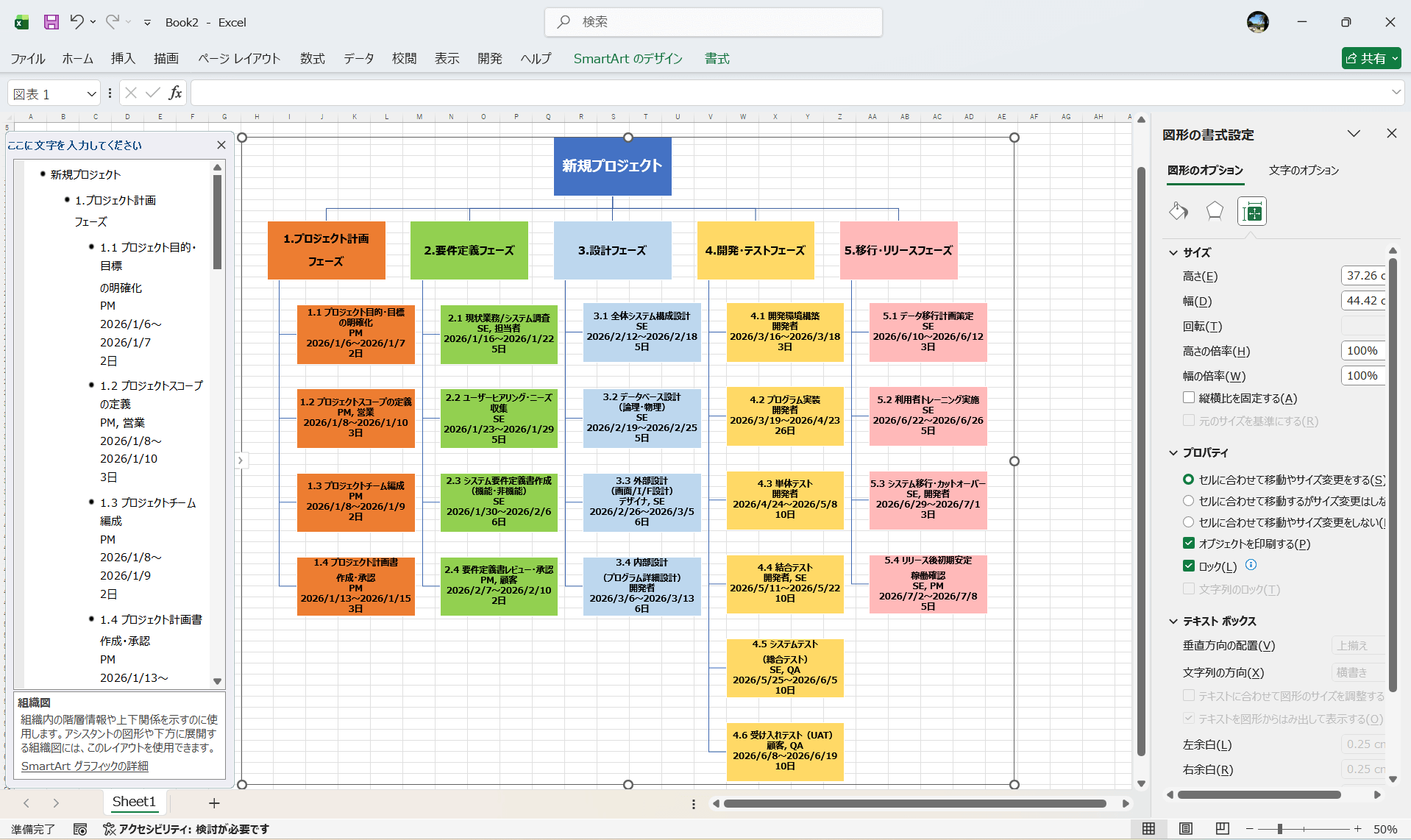This screenshot has width=1411, height=840.
Task: Select セルに合わせて移動やサイズ変更をしない radio option
Action: click(1188, 522)
